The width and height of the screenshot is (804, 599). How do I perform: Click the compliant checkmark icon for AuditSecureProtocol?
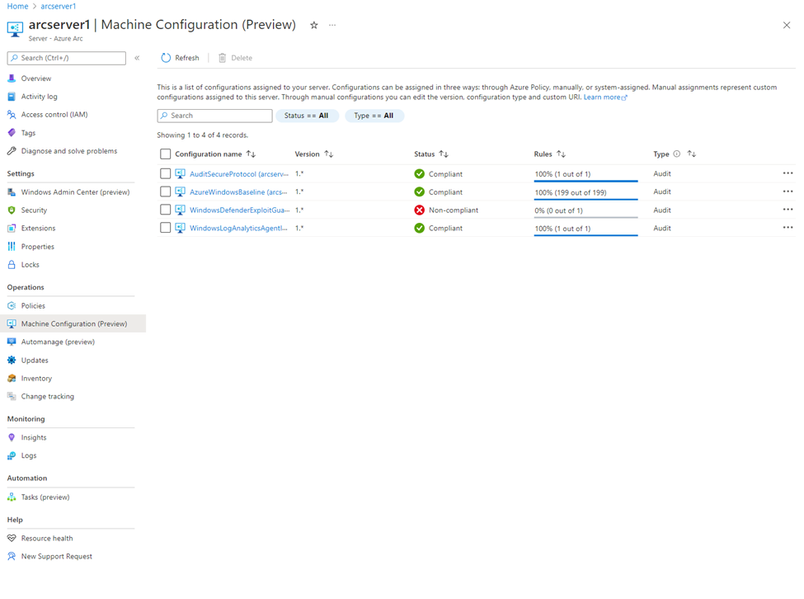click(419, 174)
